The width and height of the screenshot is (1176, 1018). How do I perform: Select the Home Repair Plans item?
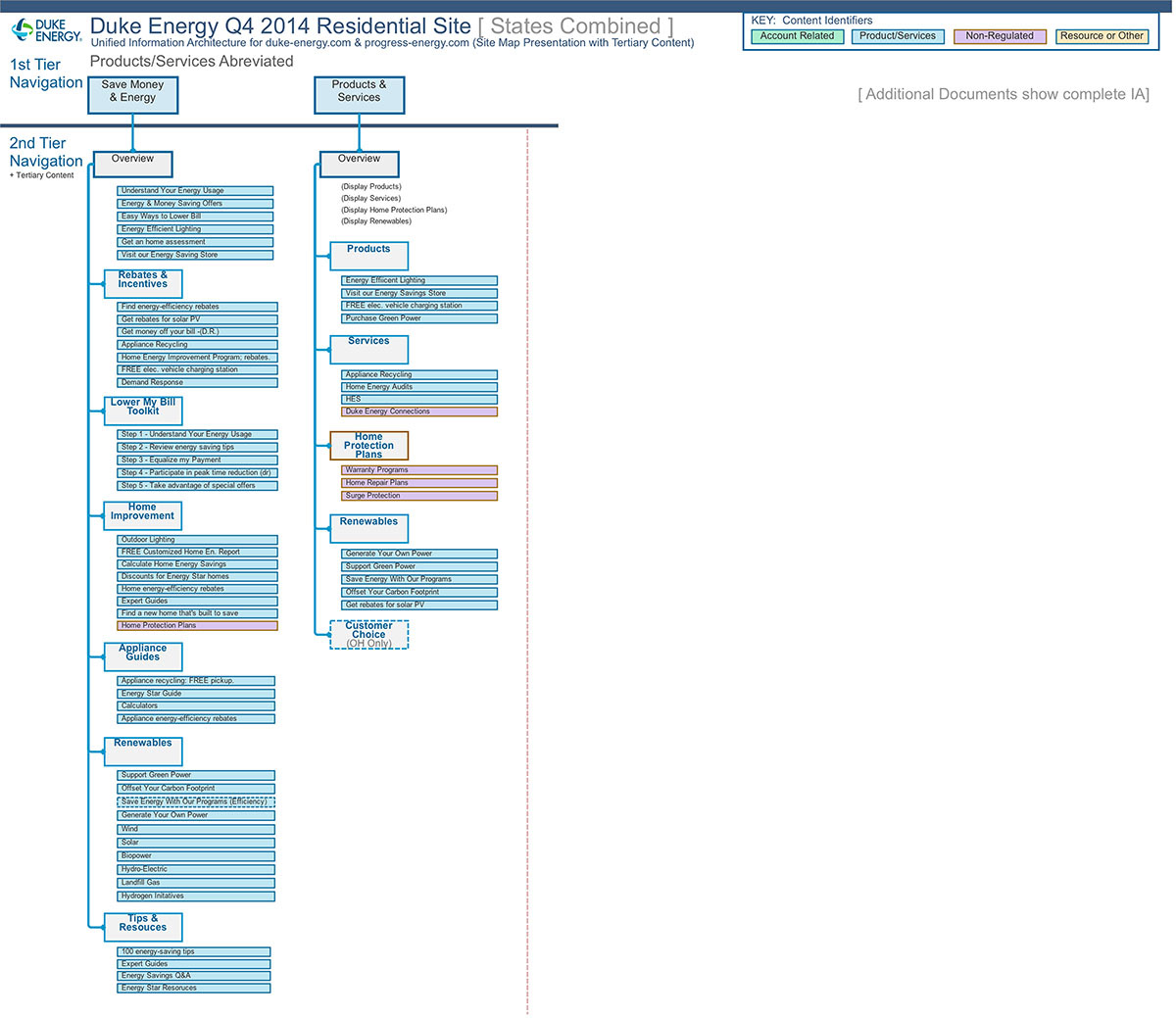[x=419, y=483]
